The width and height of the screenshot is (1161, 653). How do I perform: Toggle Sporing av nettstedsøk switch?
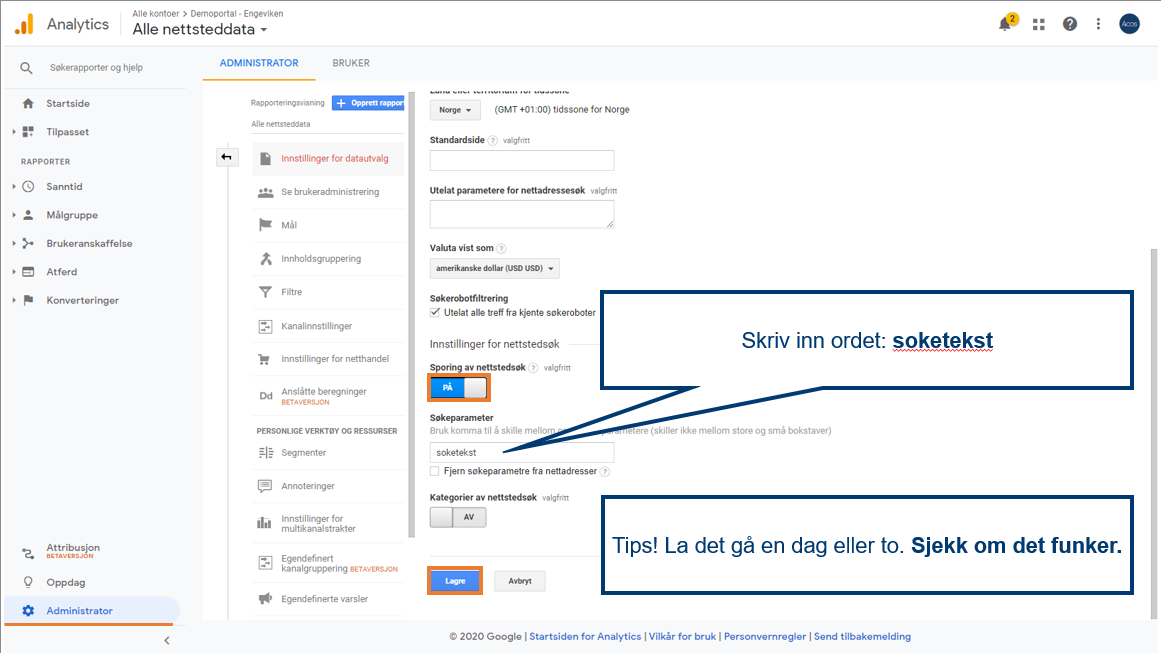pyautogui.click(x=459, y=388)
